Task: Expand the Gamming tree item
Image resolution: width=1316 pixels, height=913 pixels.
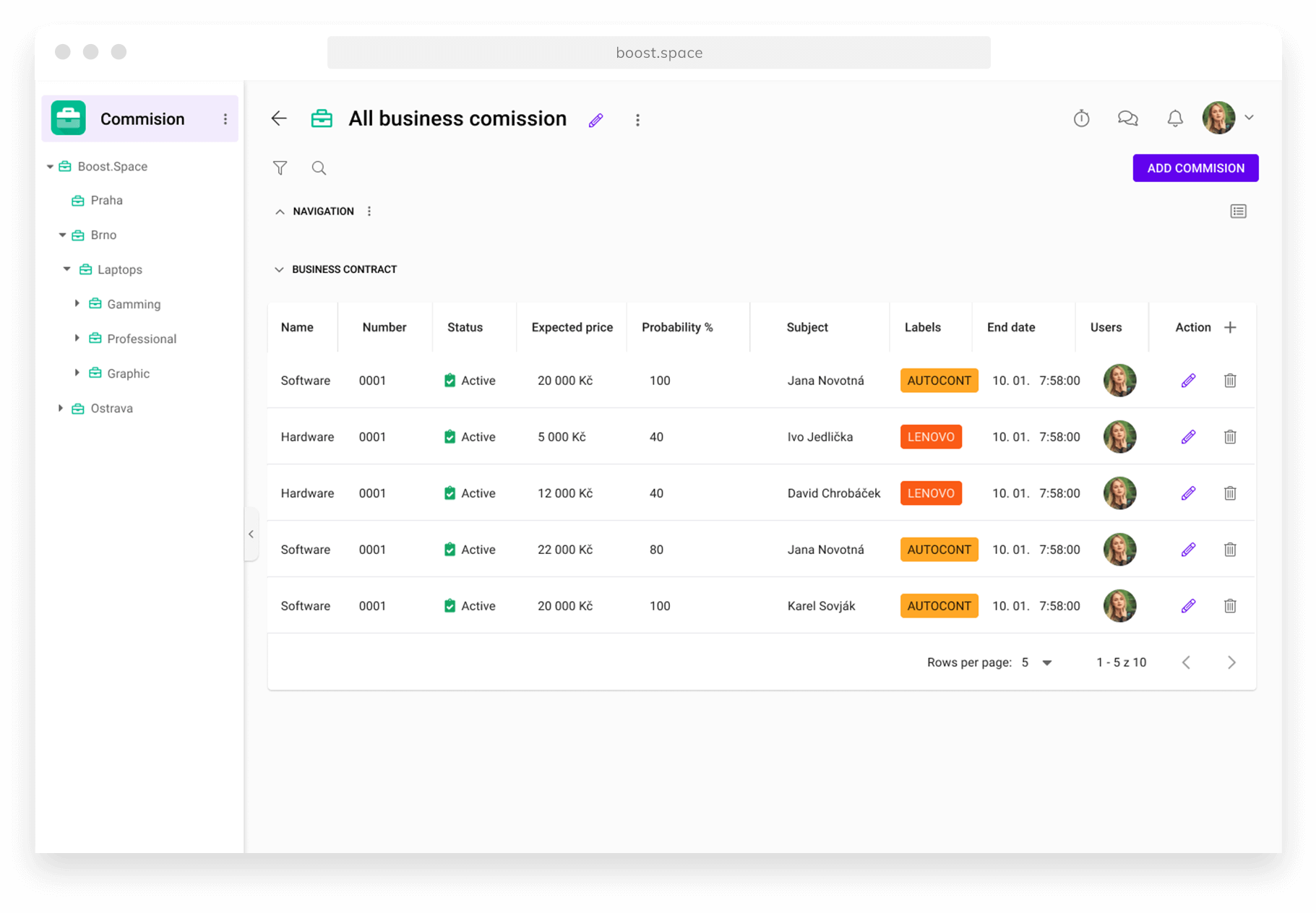Action: click(77, 303)
